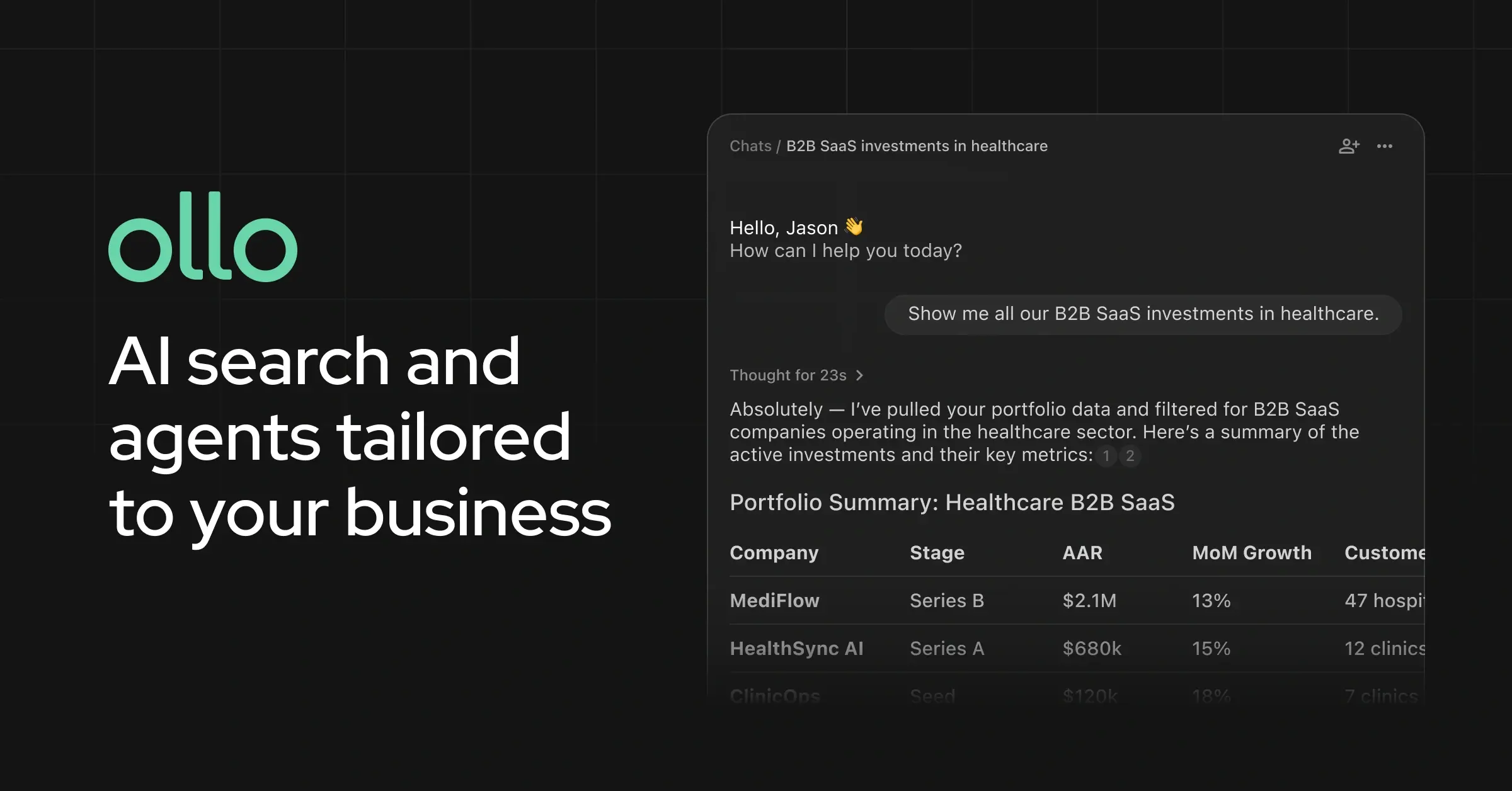Select the user message bubble about healthcare

pyautogui.click(x=1143, y=314)
